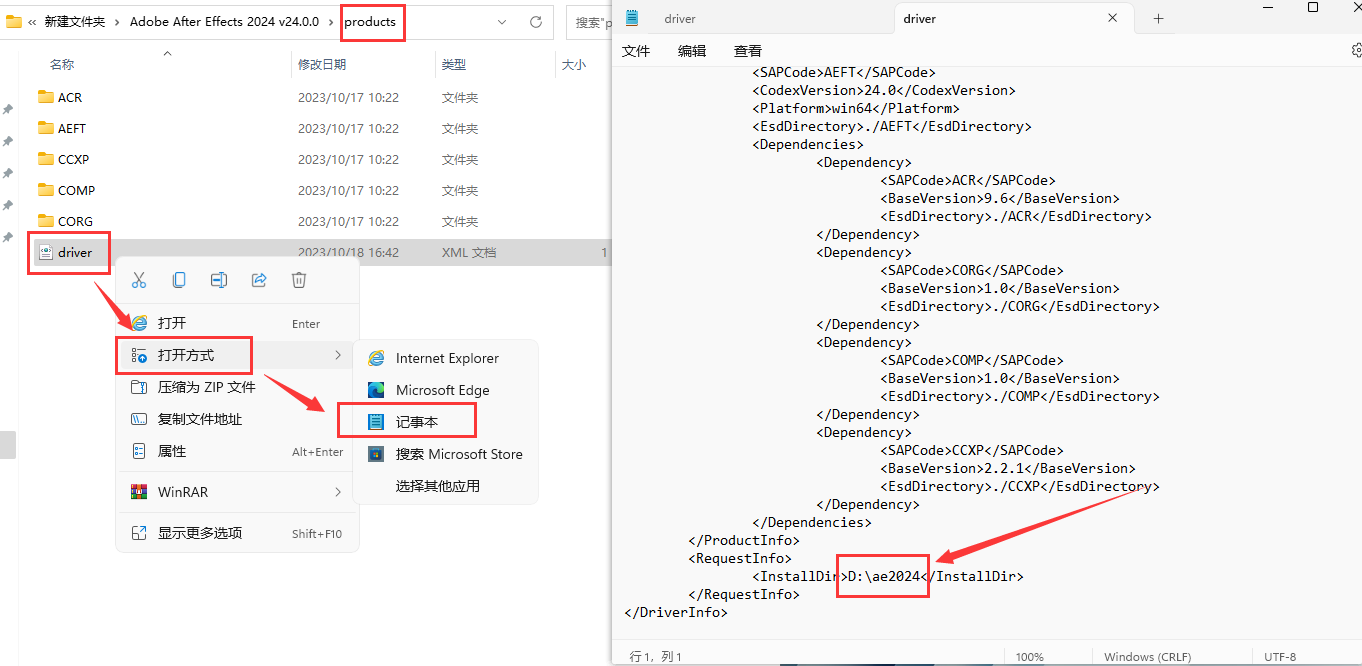Viewport: 1362px width, 666px height.
Task: Copy the driver file via the copy icon
Action: point(179,280)
